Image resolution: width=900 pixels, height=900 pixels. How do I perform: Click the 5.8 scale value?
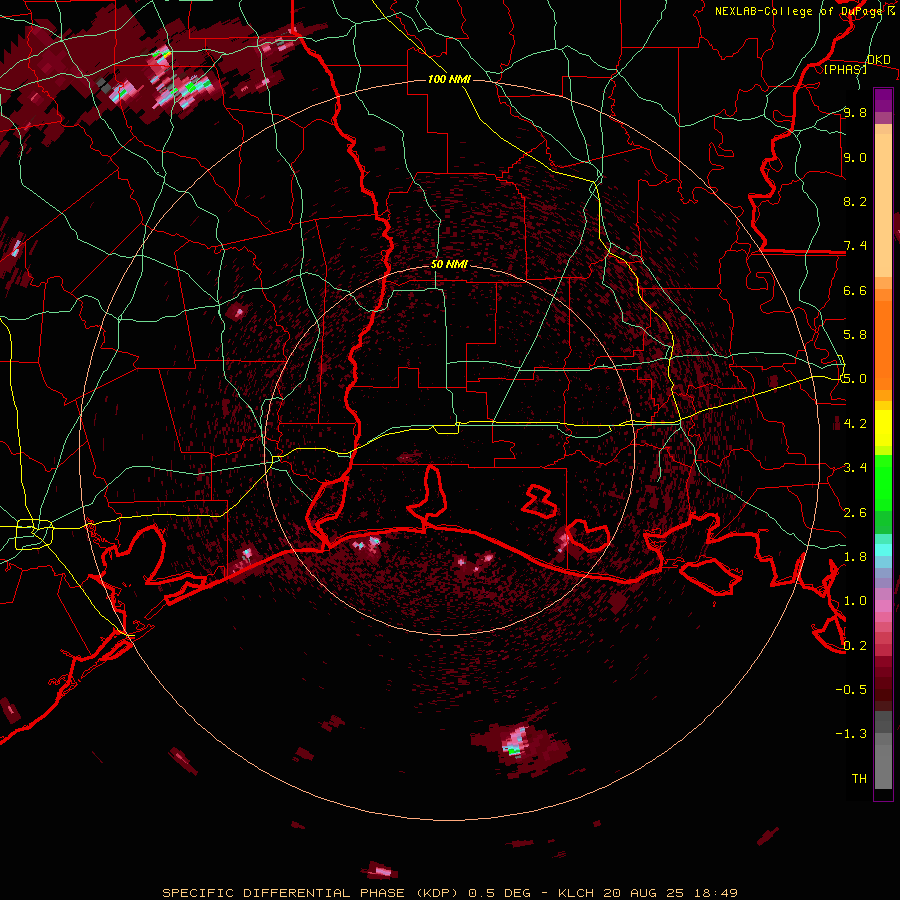point(855,335)
